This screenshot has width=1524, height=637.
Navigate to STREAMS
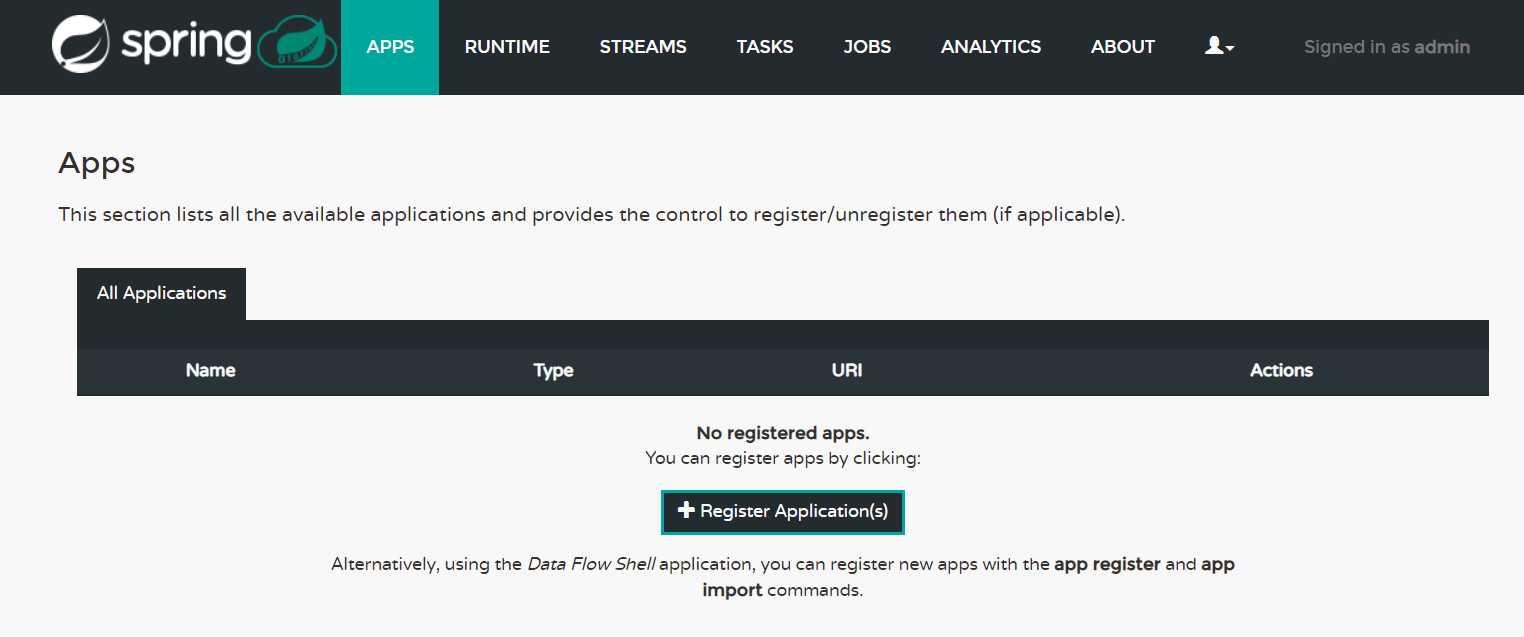tap(643, 47)
